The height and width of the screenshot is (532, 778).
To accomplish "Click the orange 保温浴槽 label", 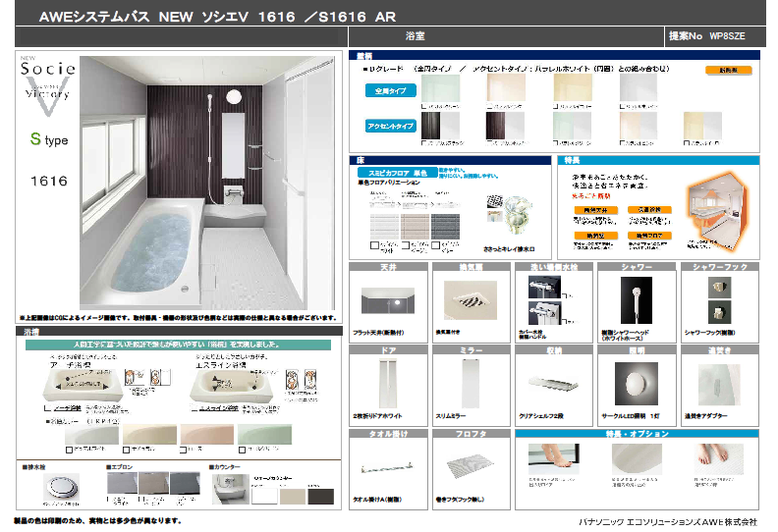I will [649, 210].
